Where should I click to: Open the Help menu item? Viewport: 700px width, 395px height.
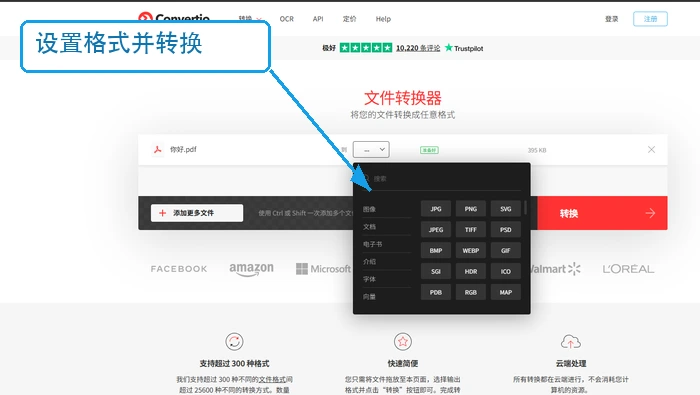383,19
